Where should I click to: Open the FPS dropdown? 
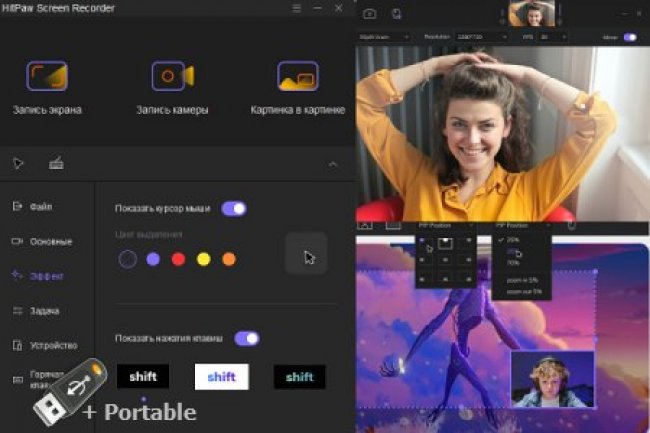(553, 37)
